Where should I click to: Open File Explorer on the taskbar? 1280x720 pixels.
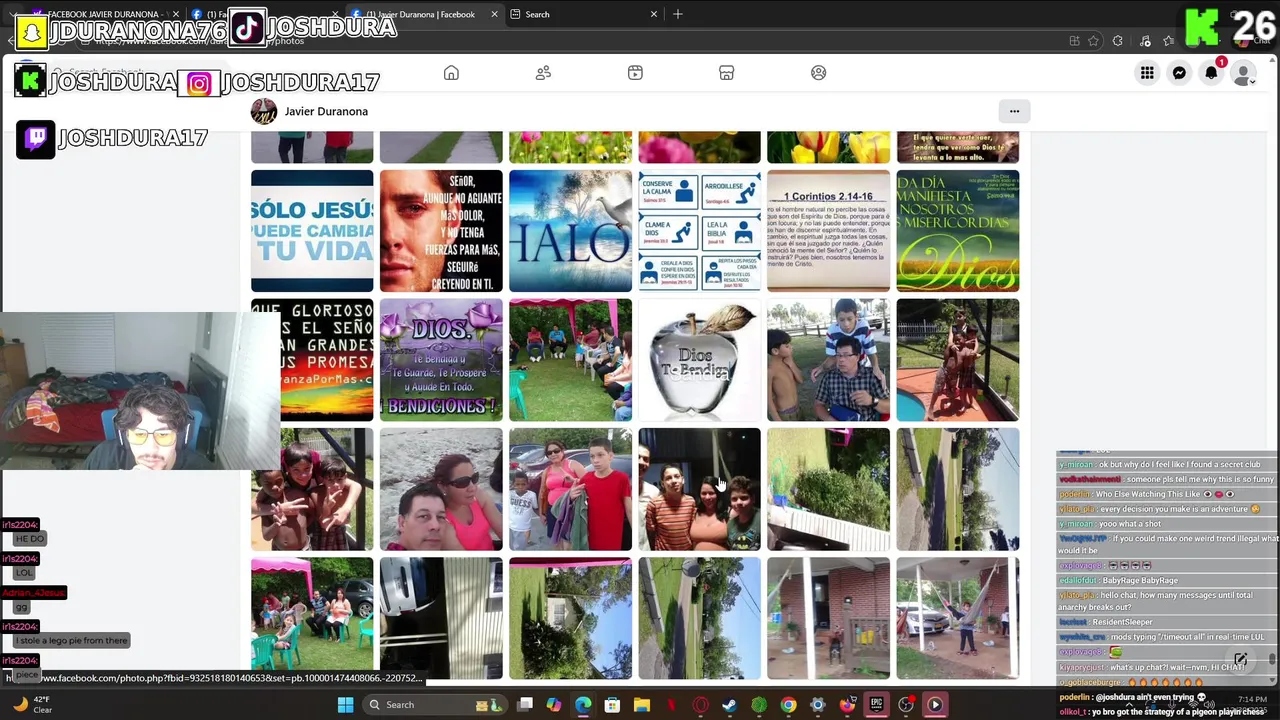(642, 704)
